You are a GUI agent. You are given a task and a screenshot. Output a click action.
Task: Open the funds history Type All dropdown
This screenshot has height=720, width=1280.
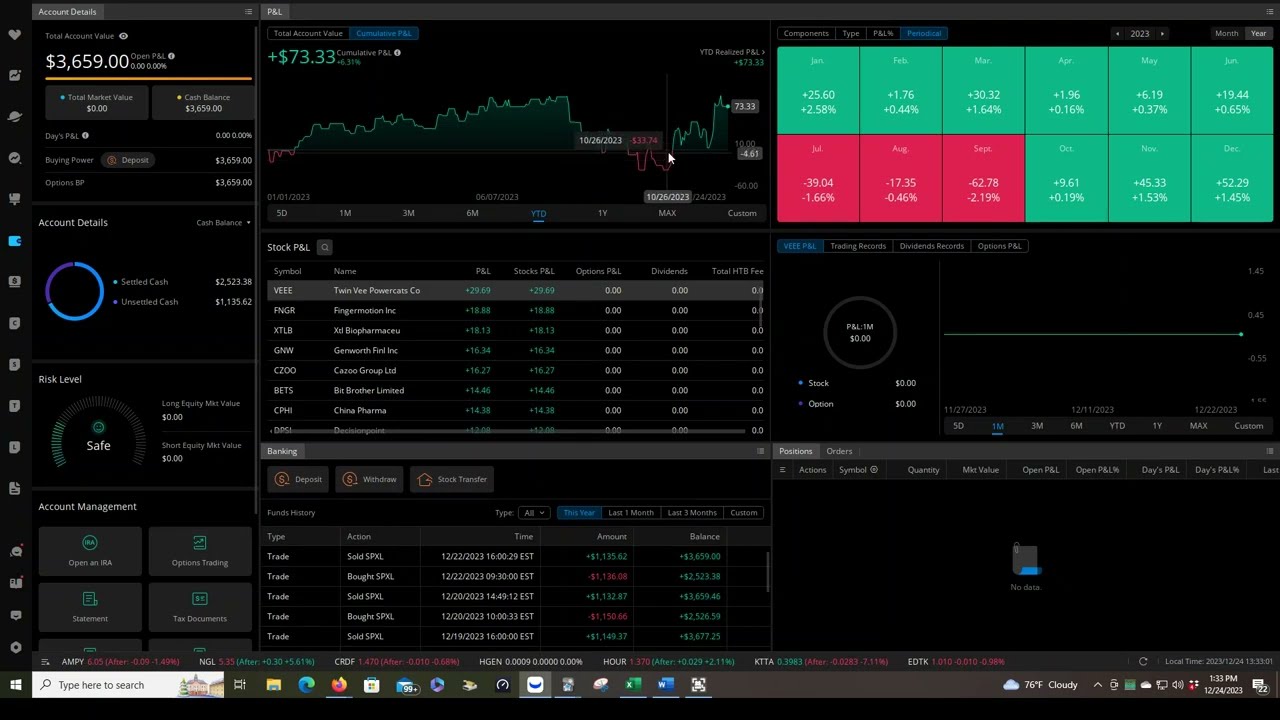tap(535, 512)
